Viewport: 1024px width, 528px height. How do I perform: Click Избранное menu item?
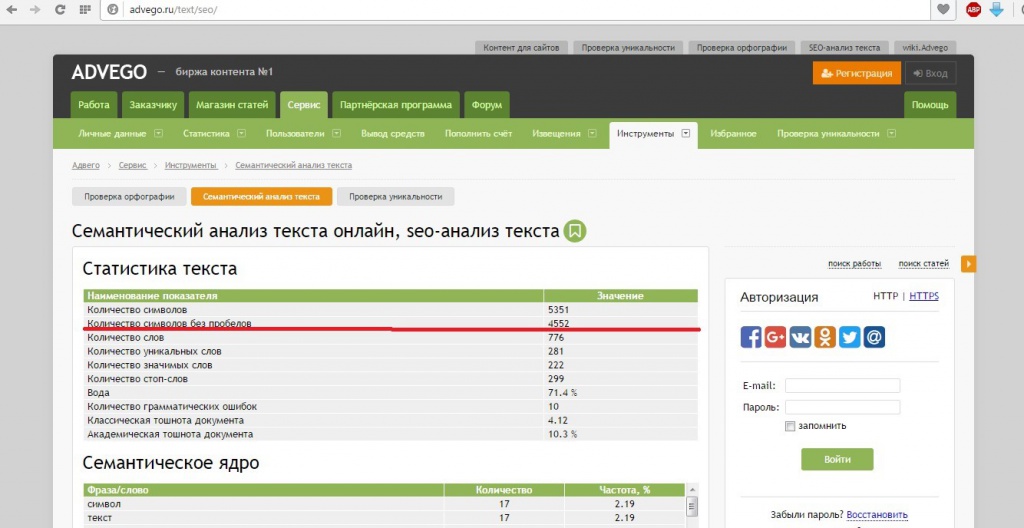point(733,133)
